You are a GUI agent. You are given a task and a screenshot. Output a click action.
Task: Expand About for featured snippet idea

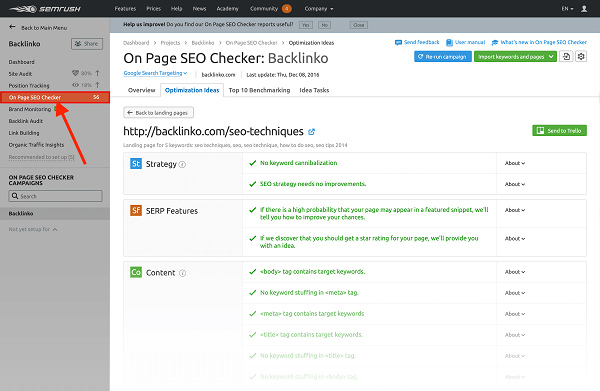point(515,210)
